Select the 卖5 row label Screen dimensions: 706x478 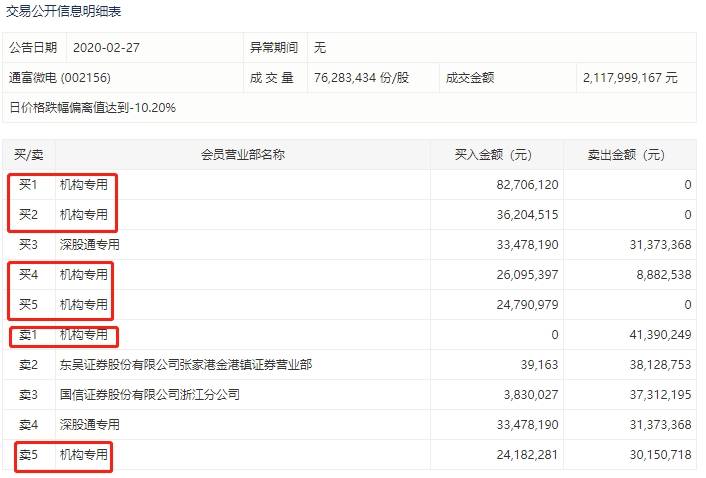pos(28,455)
